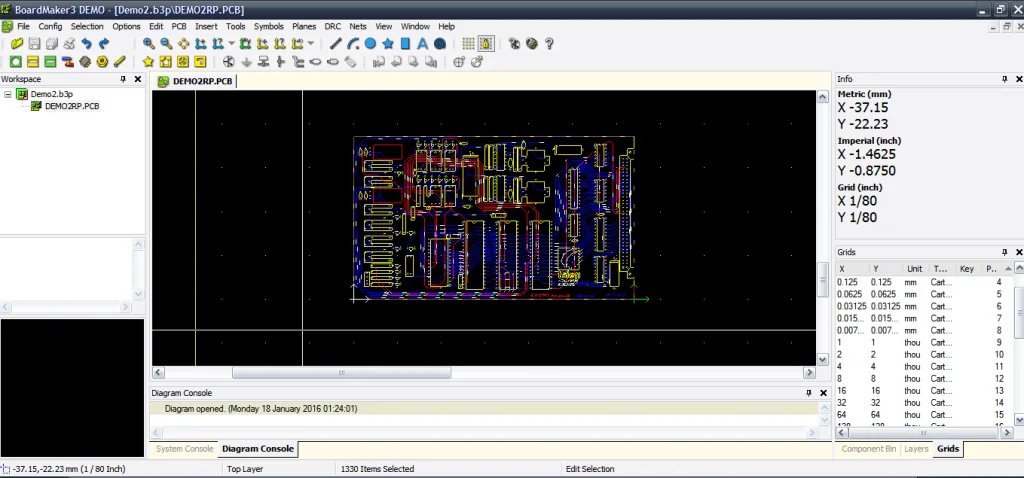Click the Zoom In magnifier icon
Image resolution: width=1024 pixels, height=478 pixels.
148,44
